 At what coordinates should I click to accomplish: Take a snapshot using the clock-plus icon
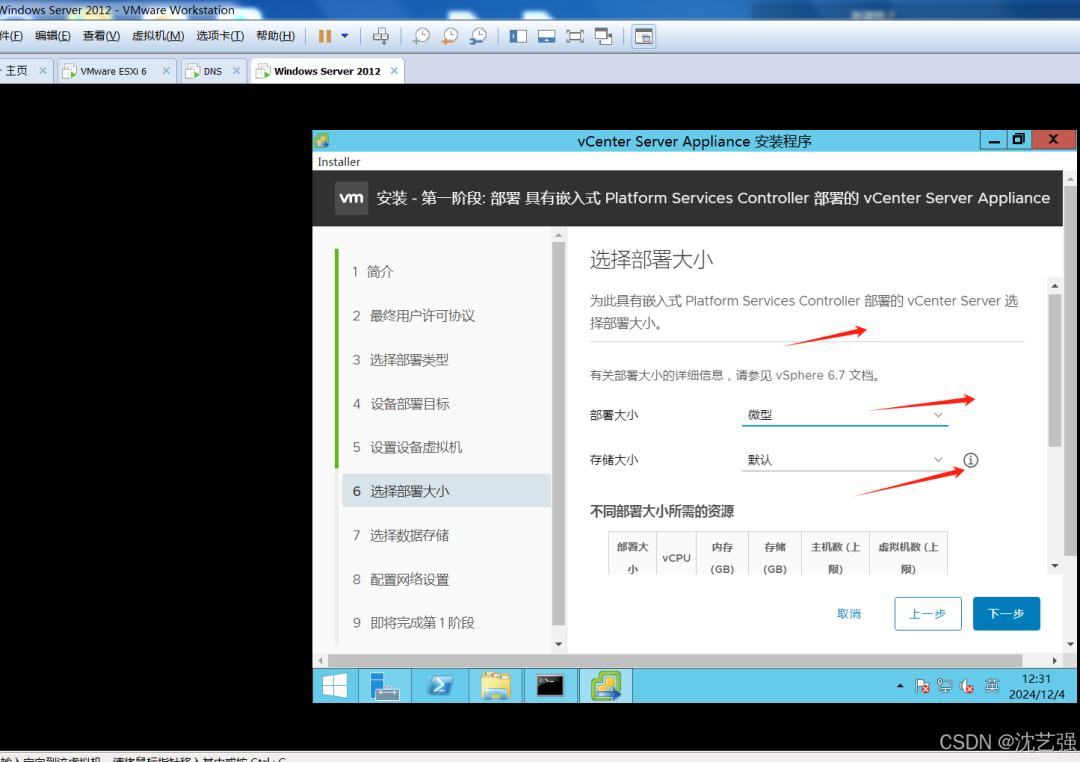[x=421, y=36]
